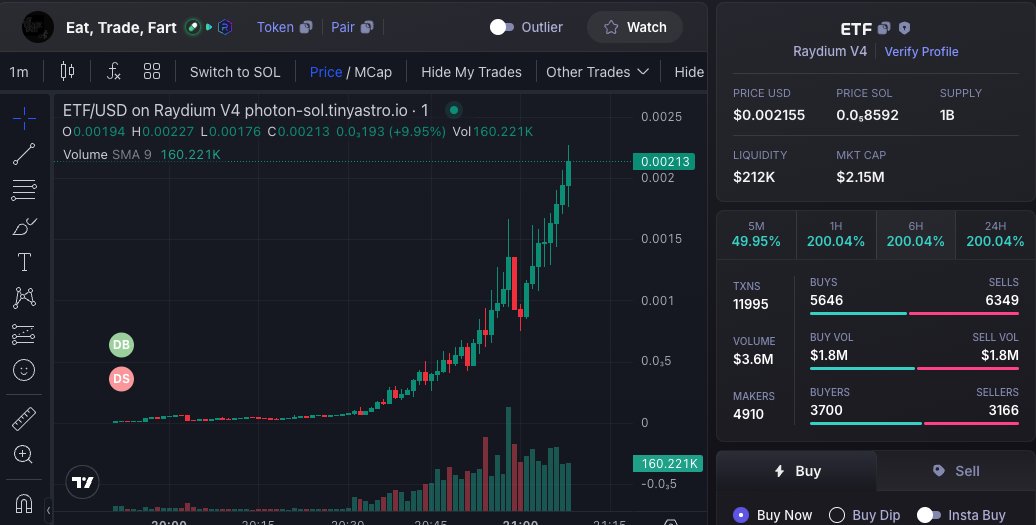Click the DS marker on the chart
The height and width of the screenshot is (525, 1036).
pos(122,379)
